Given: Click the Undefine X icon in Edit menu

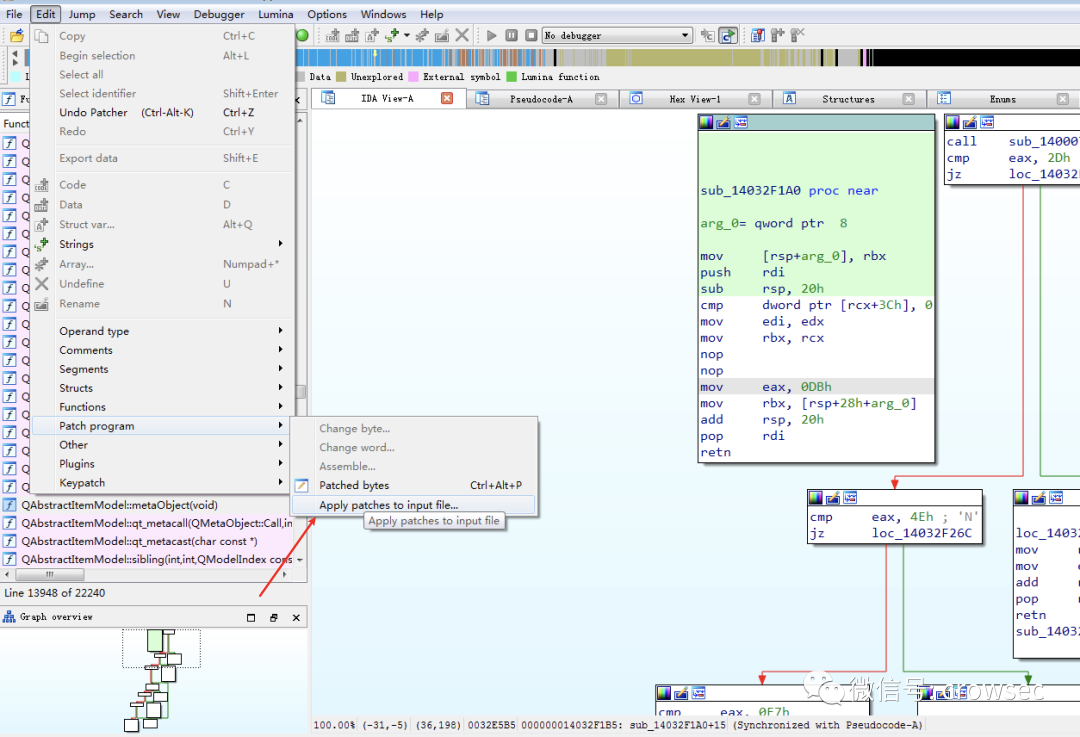Looking at the screenshot, I should 42,284.
